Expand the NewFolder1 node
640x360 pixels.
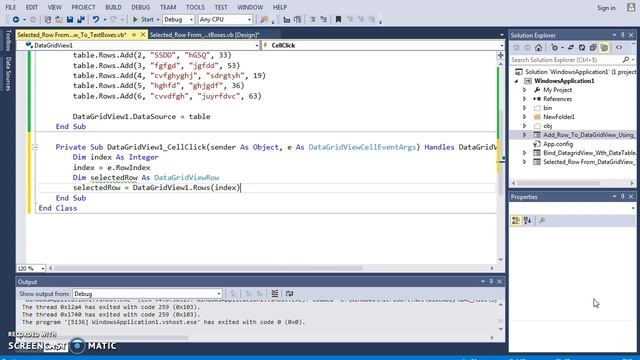pyautogui.click(x=524, y=117)
